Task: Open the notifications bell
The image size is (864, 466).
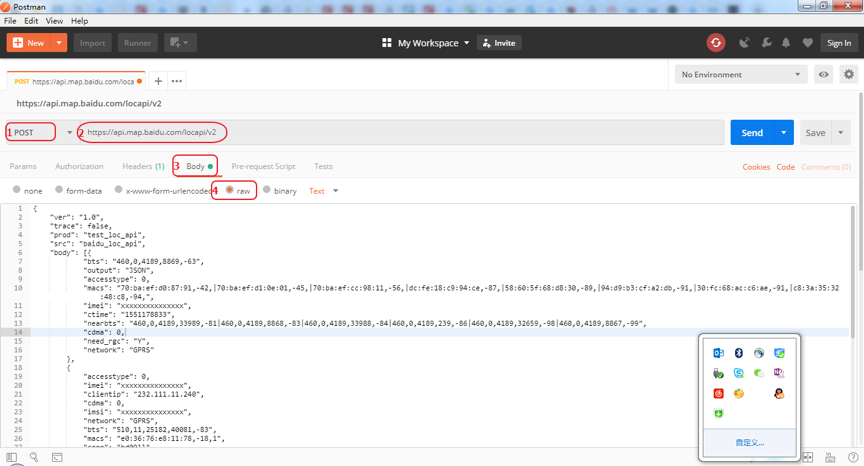Action: click(786, 43)
